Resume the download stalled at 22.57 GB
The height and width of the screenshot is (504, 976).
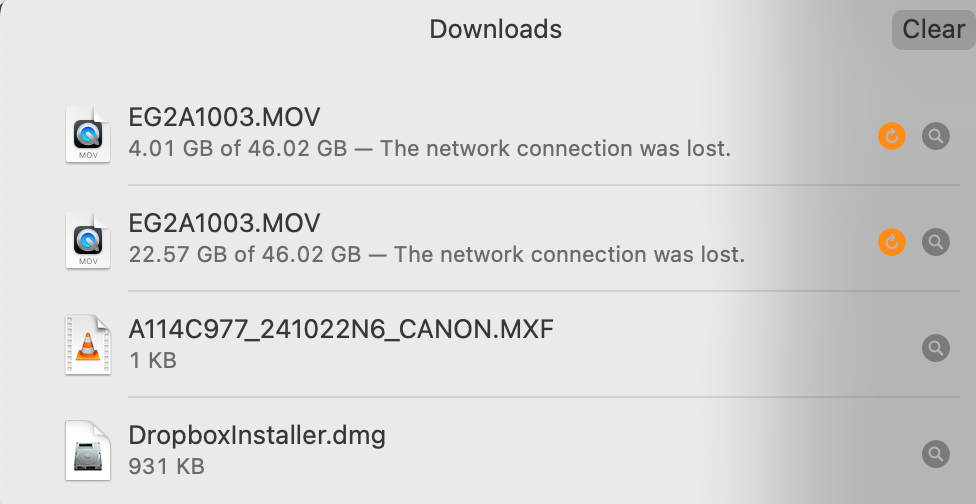pos(891,241)
